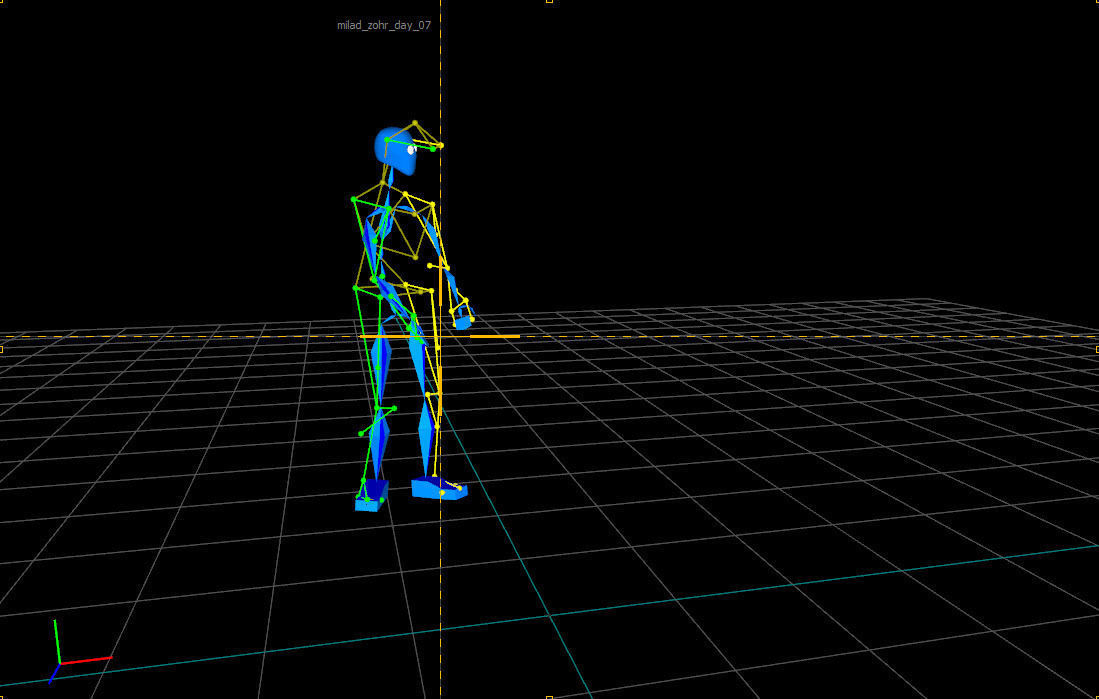The height and width of the screenshot is (699, 1099).
Task: Pick the XYZ axis orientation gizmo
Action: (79, 652)
